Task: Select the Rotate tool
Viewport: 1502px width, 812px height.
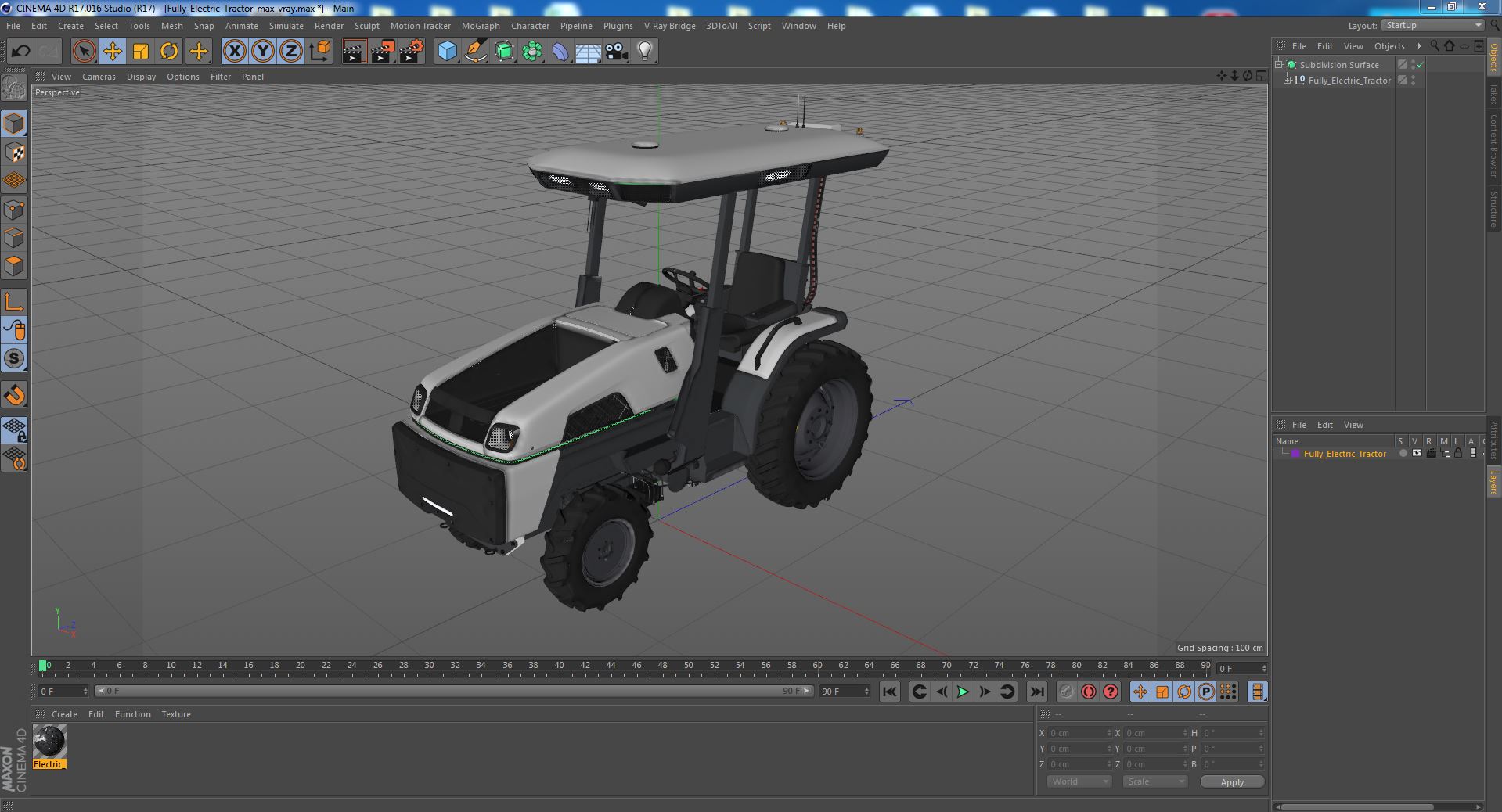Action: [169, 52]
